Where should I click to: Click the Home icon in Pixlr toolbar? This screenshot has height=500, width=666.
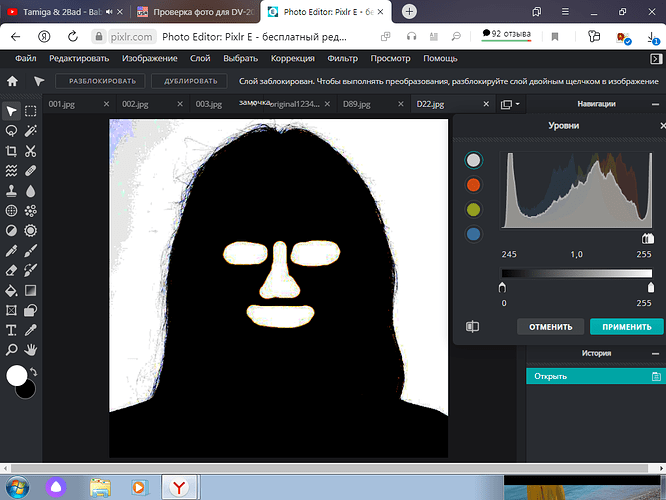coord(12,81)
